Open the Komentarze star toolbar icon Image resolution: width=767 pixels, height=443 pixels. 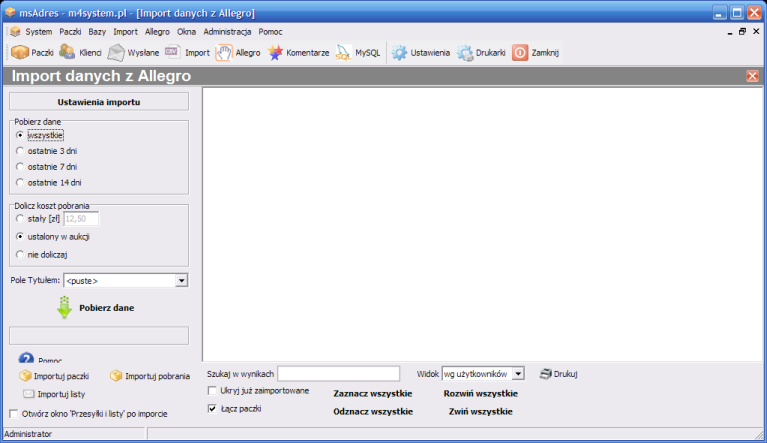(275, 52)
